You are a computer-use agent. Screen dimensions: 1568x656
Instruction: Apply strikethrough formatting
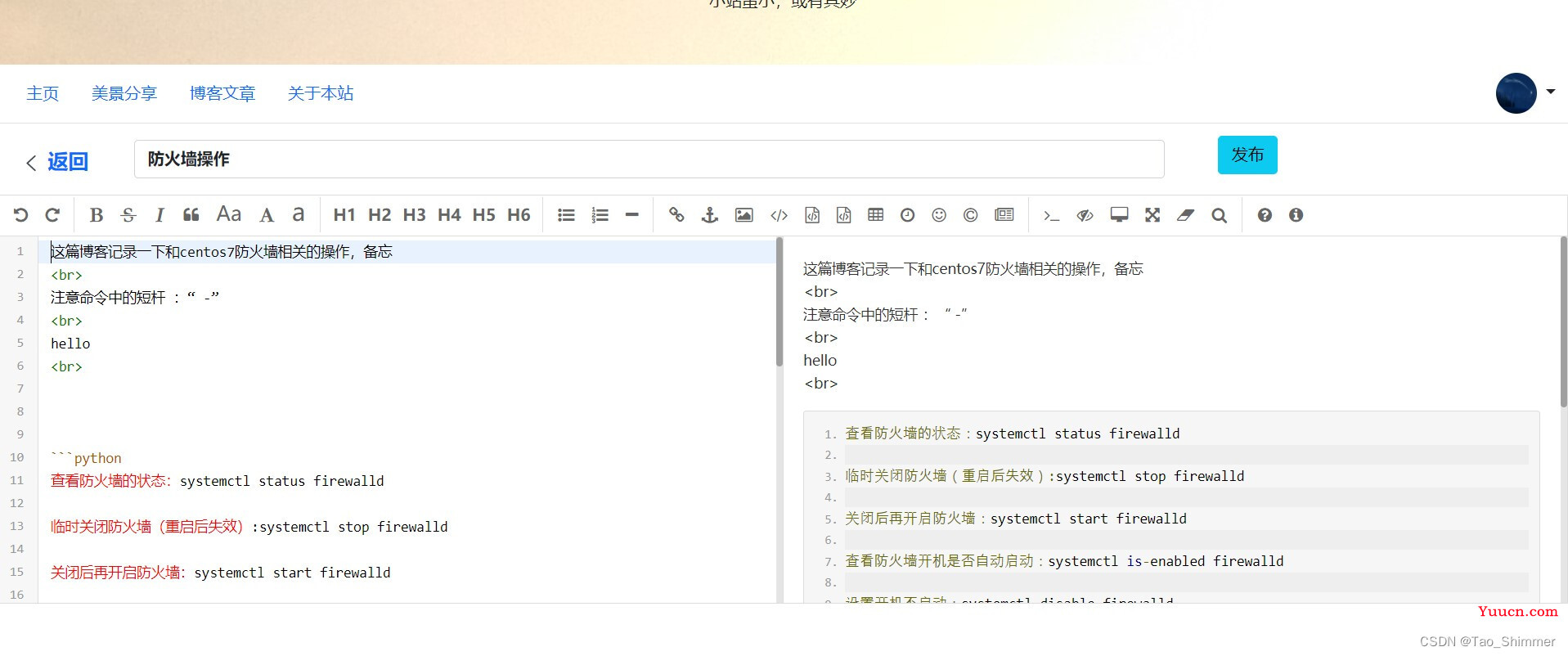click(128, 215)
